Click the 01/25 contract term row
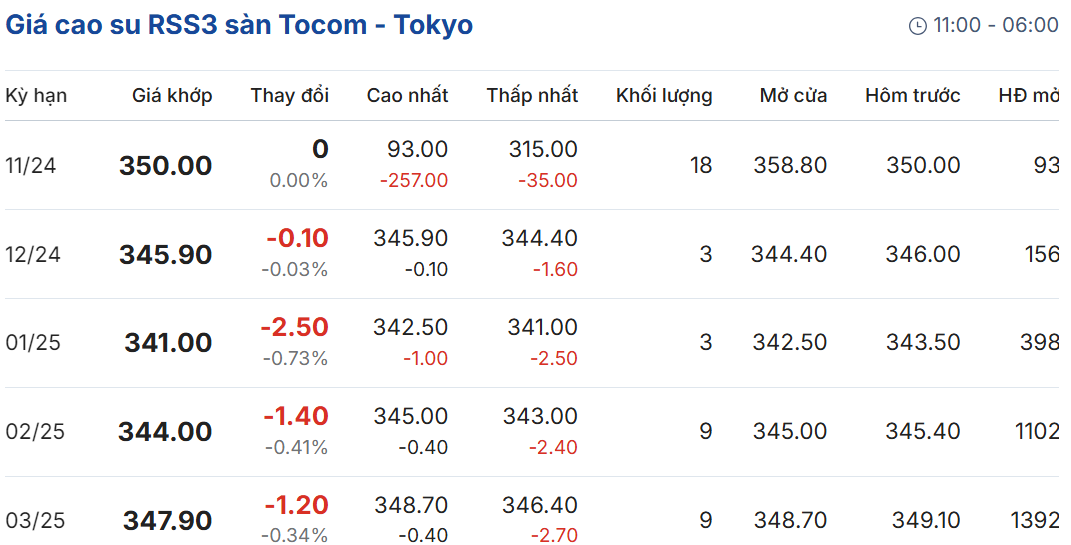Screen dimensions: 1071x545 pyautogui.click(x=532, y=343)
